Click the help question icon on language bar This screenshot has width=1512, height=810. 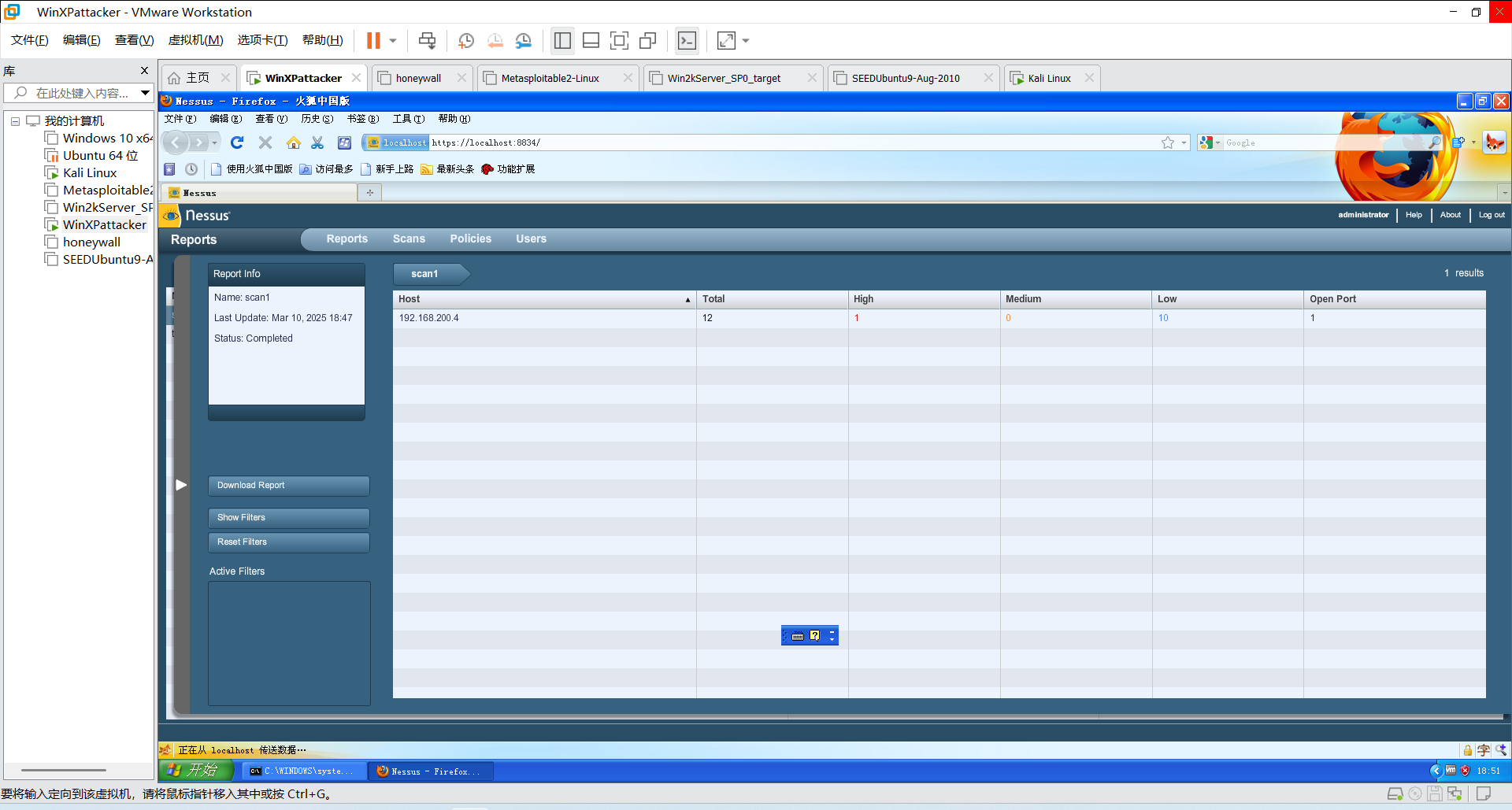[x=815, y=635]
